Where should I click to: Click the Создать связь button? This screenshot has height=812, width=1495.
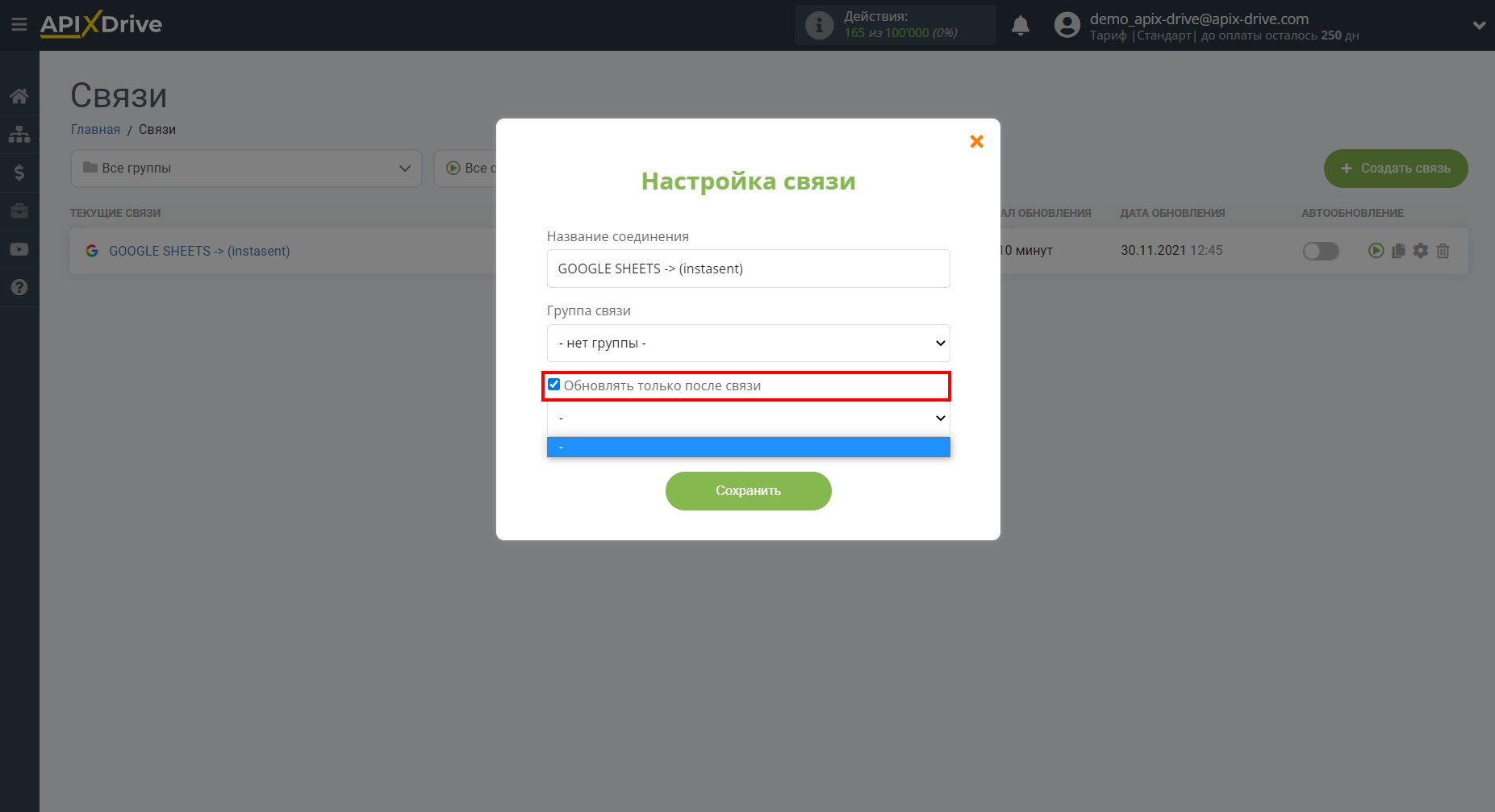coord(1396,169)
